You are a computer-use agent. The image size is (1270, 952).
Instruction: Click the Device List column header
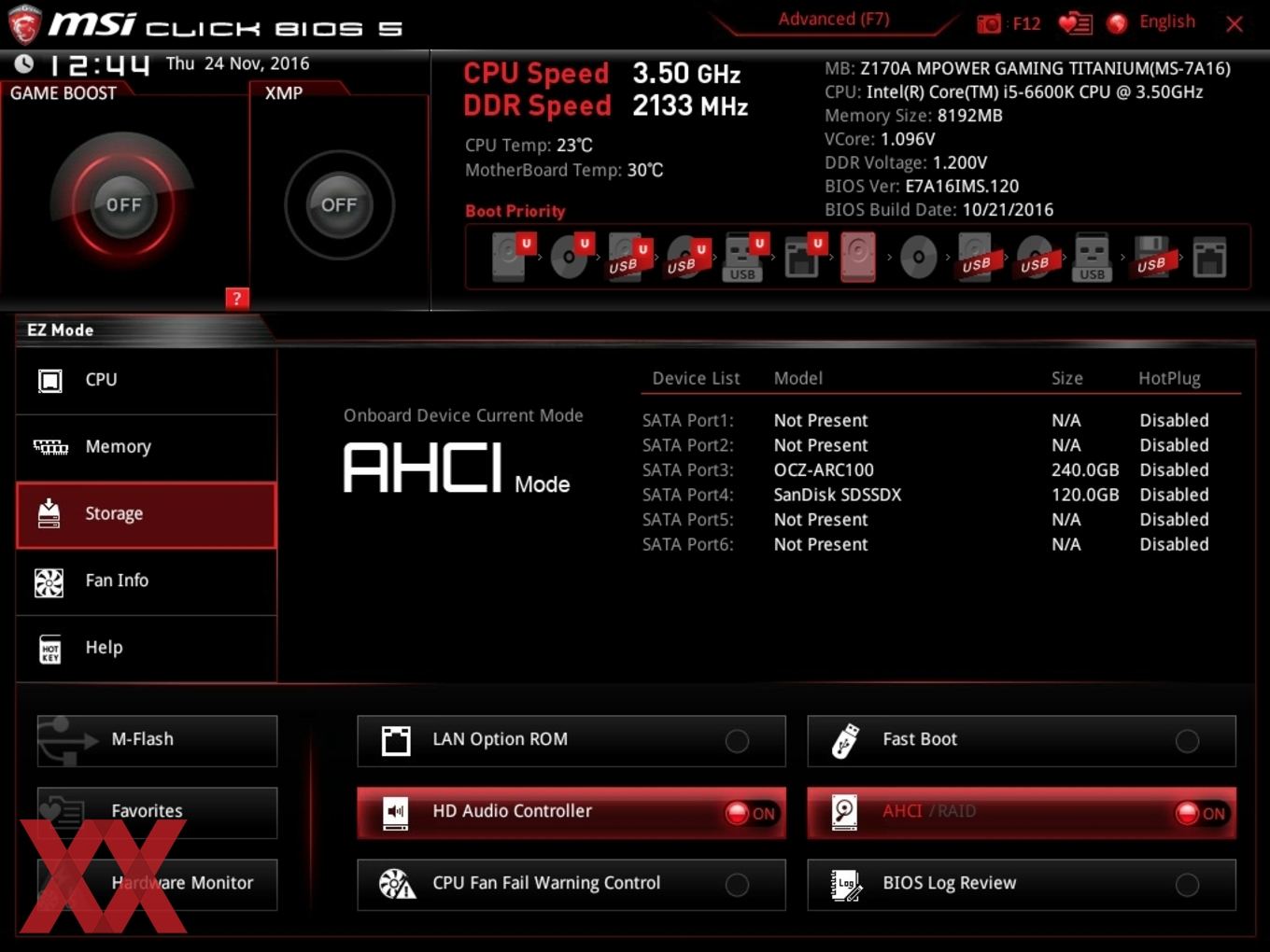696,379
